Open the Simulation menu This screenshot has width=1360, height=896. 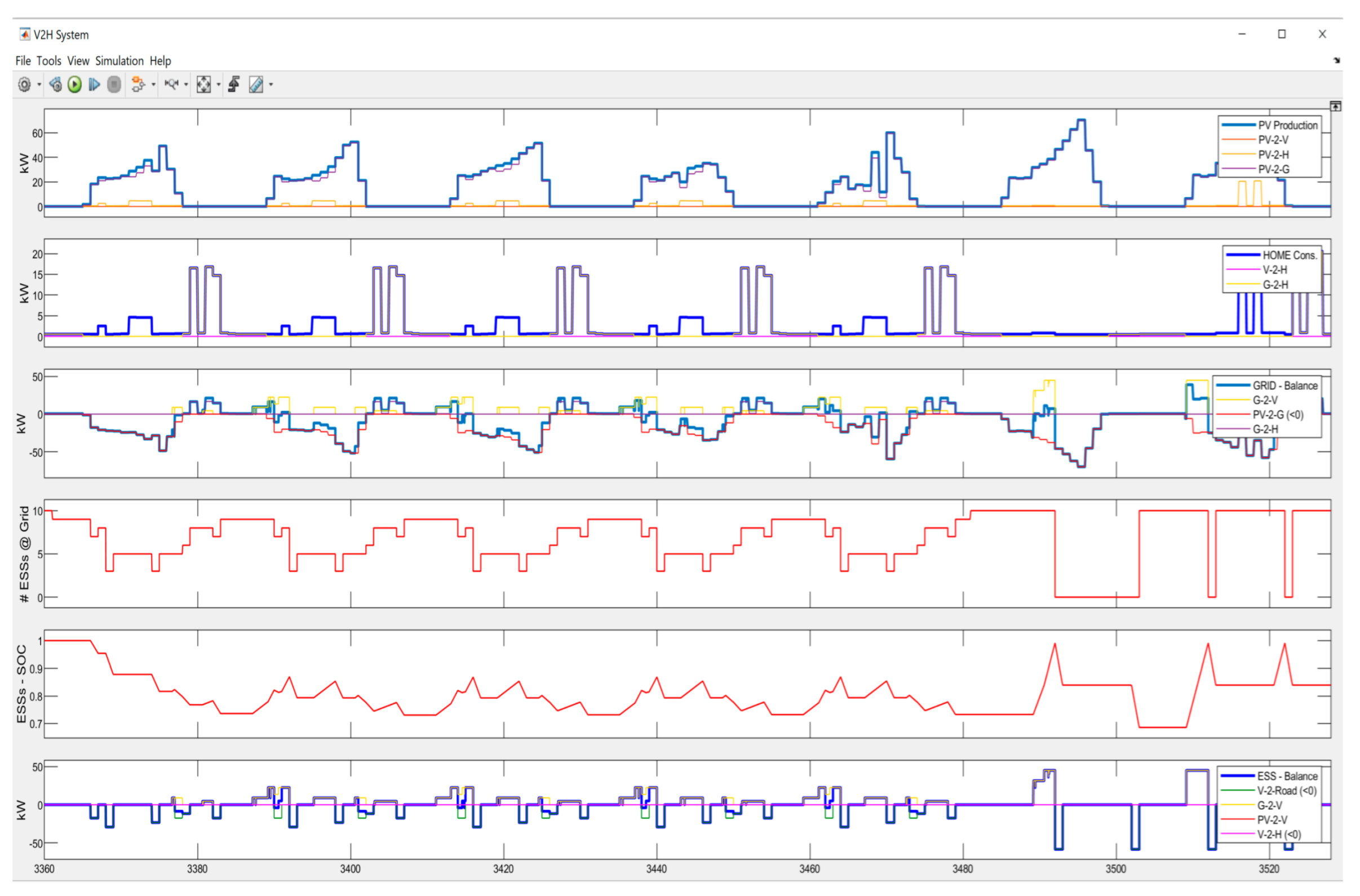point(119,60)
